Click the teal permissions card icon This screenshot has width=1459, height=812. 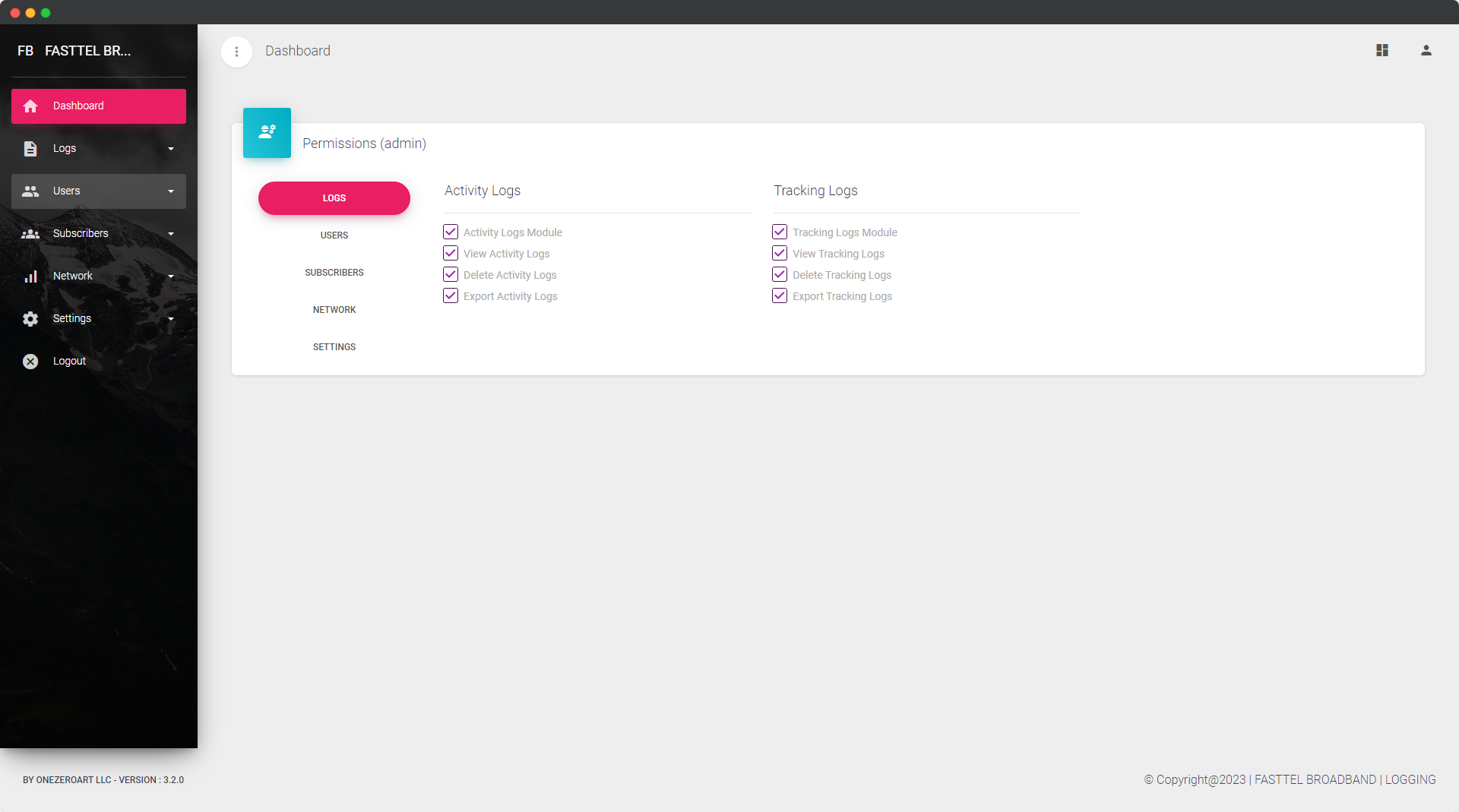pos(267,133)
